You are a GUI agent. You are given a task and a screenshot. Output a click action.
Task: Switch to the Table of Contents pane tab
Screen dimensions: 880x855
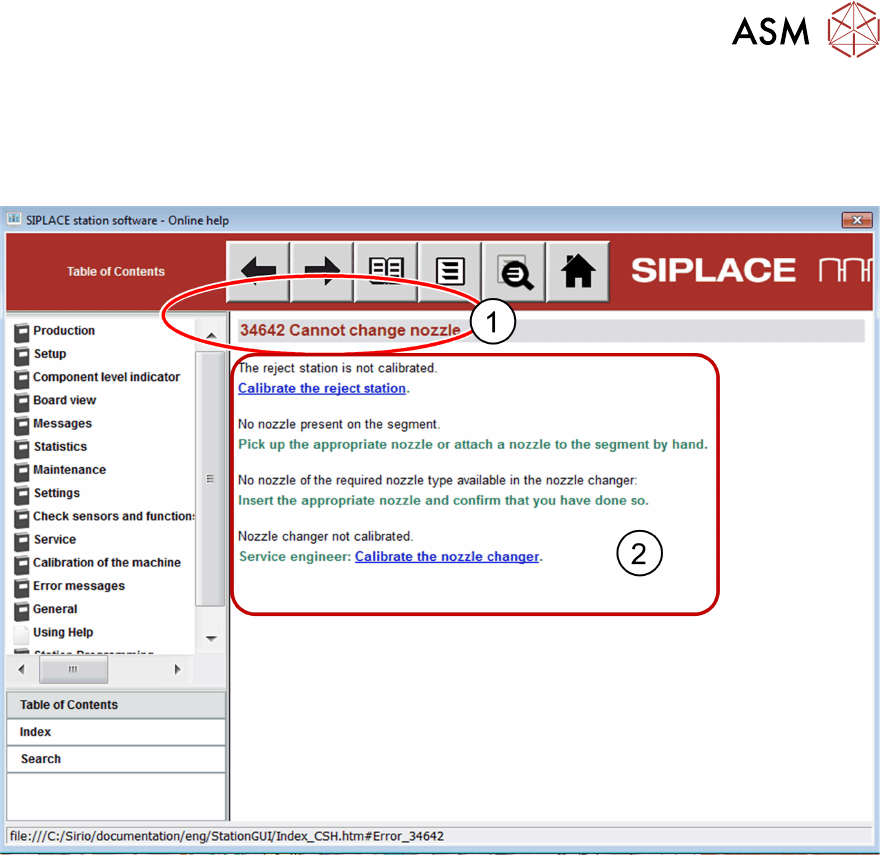click(116, 705)
